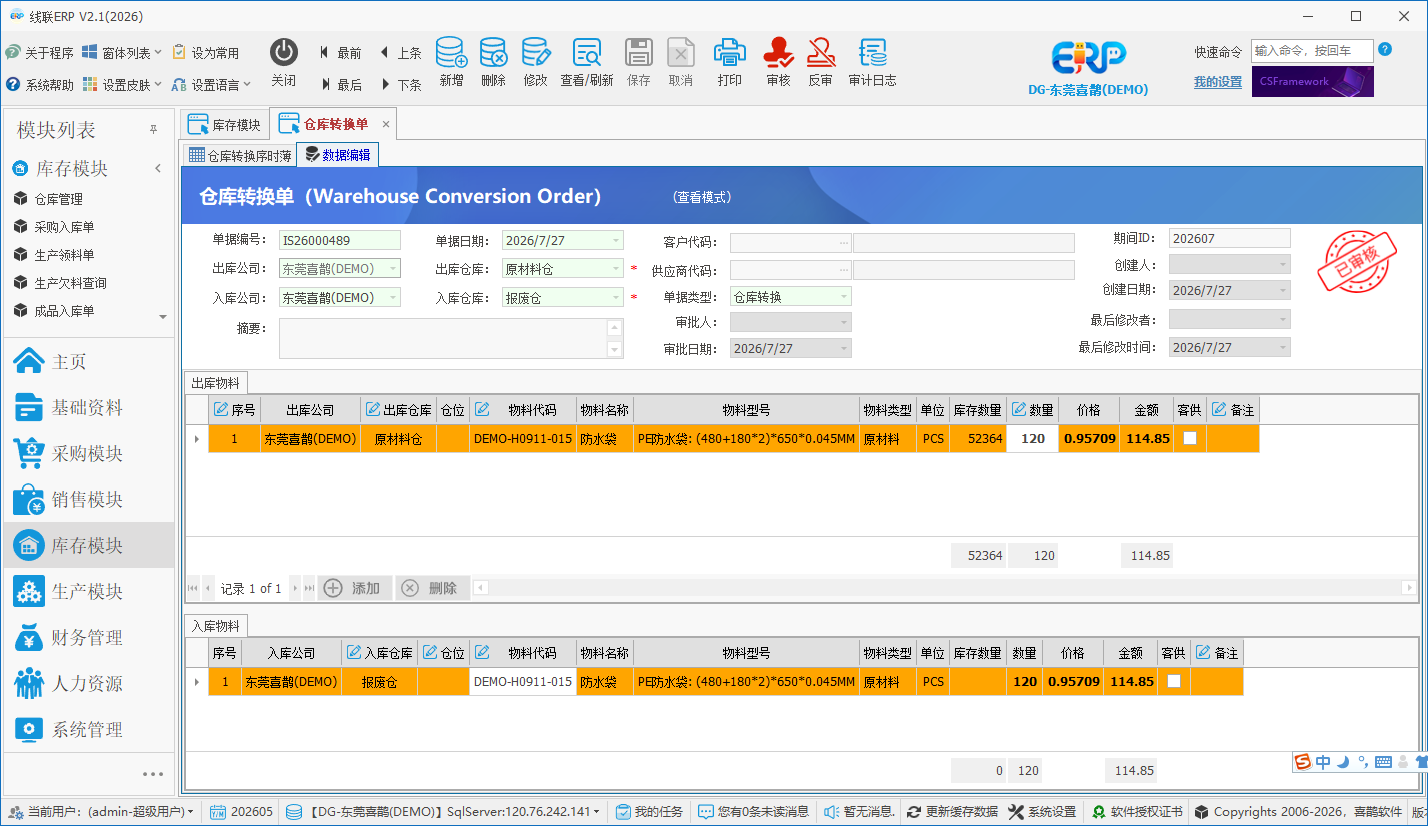Click the 快速命令 input box
1428x826 pixels.
click(1311, 51)
